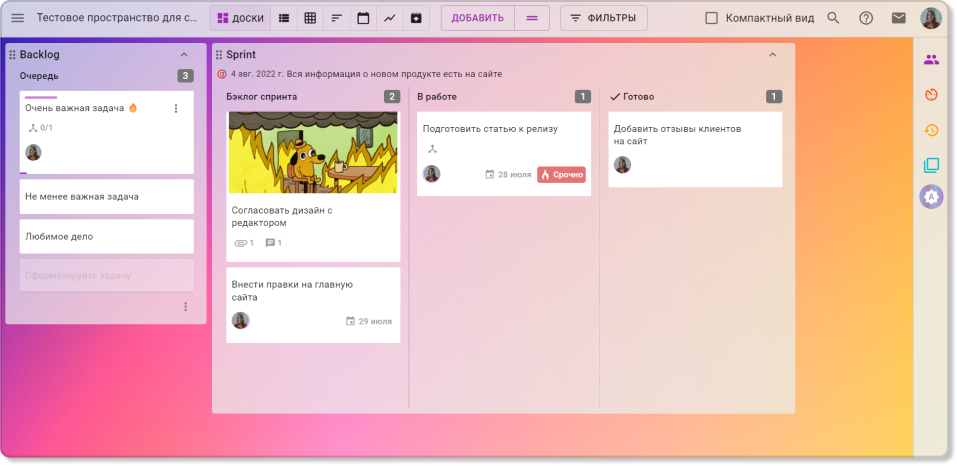The height and width of the screenshot is (466, 957).
Task: Enable the Компактный вид checkbox
Action: [x=711, y=18]
